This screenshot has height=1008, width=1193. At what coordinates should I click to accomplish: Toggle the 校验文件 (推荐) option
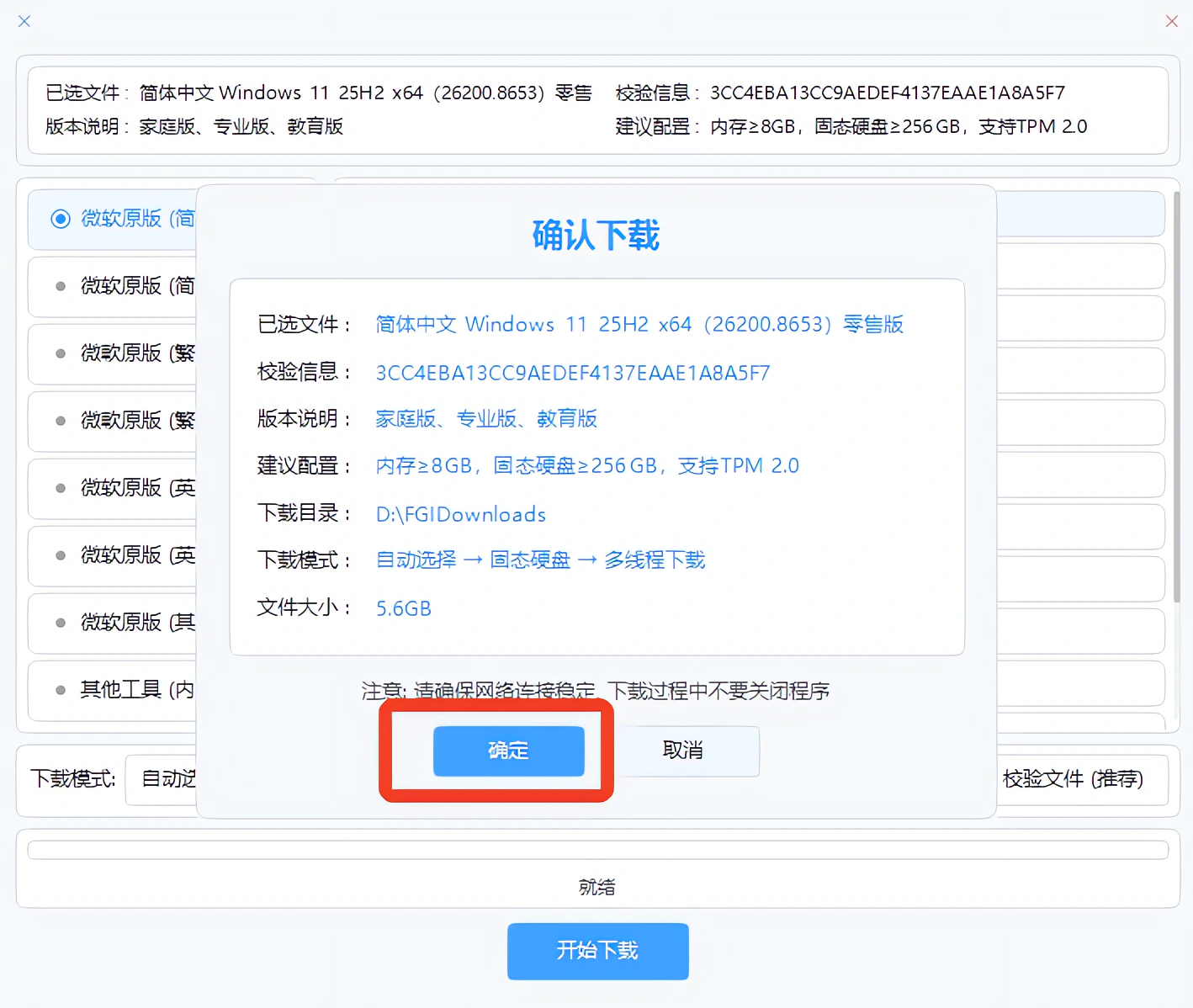coord(1073,779)
